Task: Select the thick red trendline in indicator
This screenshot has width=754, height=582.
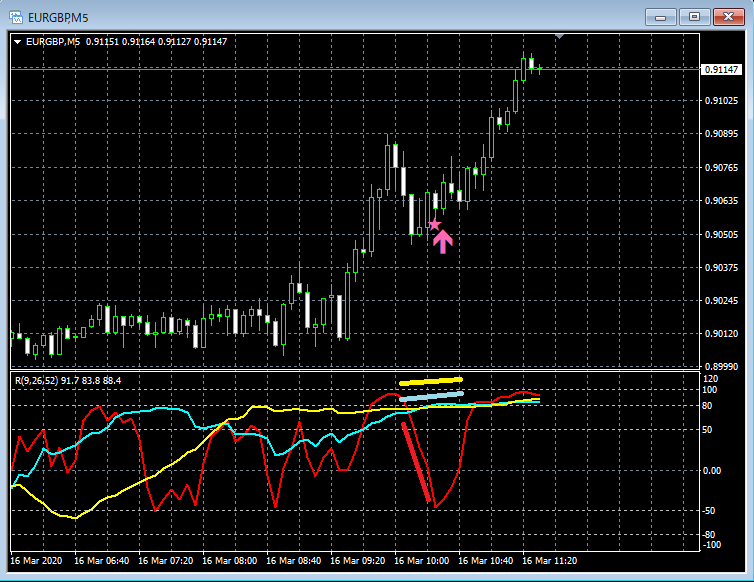Action: coord(416,462)
